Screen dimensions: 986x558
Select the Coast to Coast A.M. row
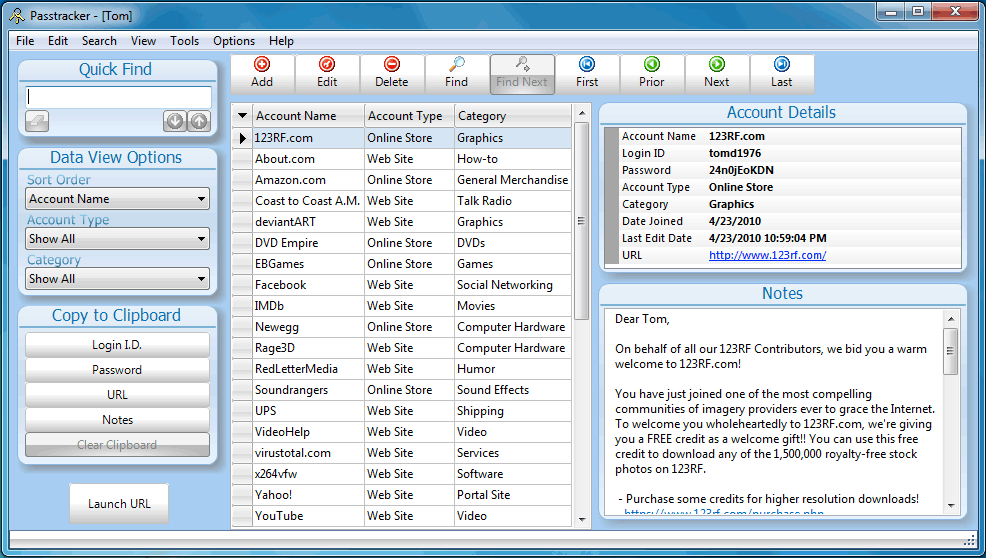tap(402, 201)
